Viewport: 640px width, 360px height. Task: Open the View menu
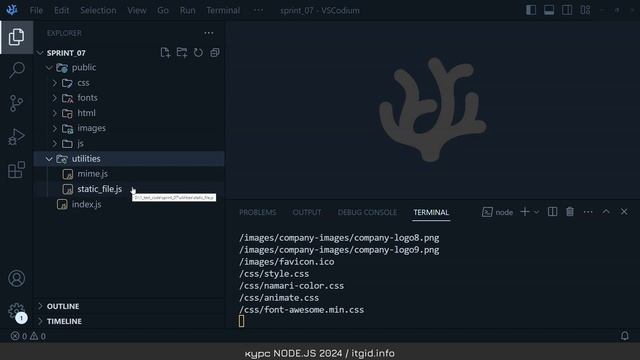pos(137,11)
